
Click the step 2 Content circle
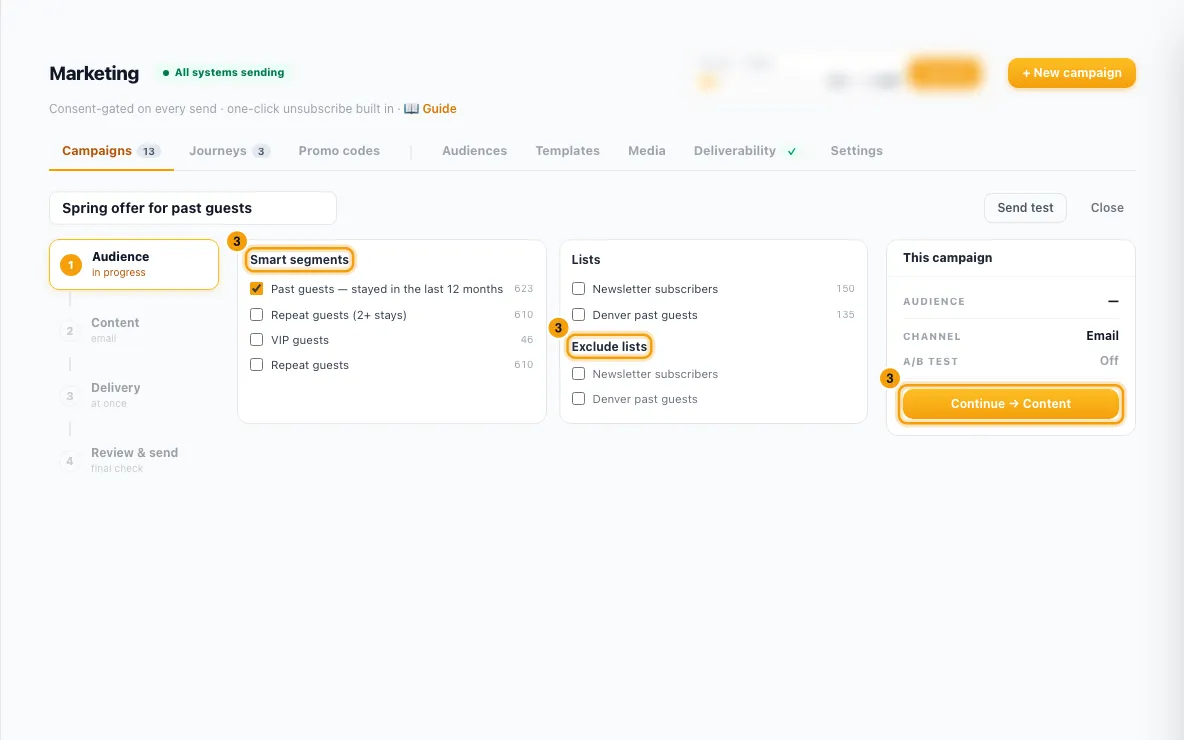point(69,331)
